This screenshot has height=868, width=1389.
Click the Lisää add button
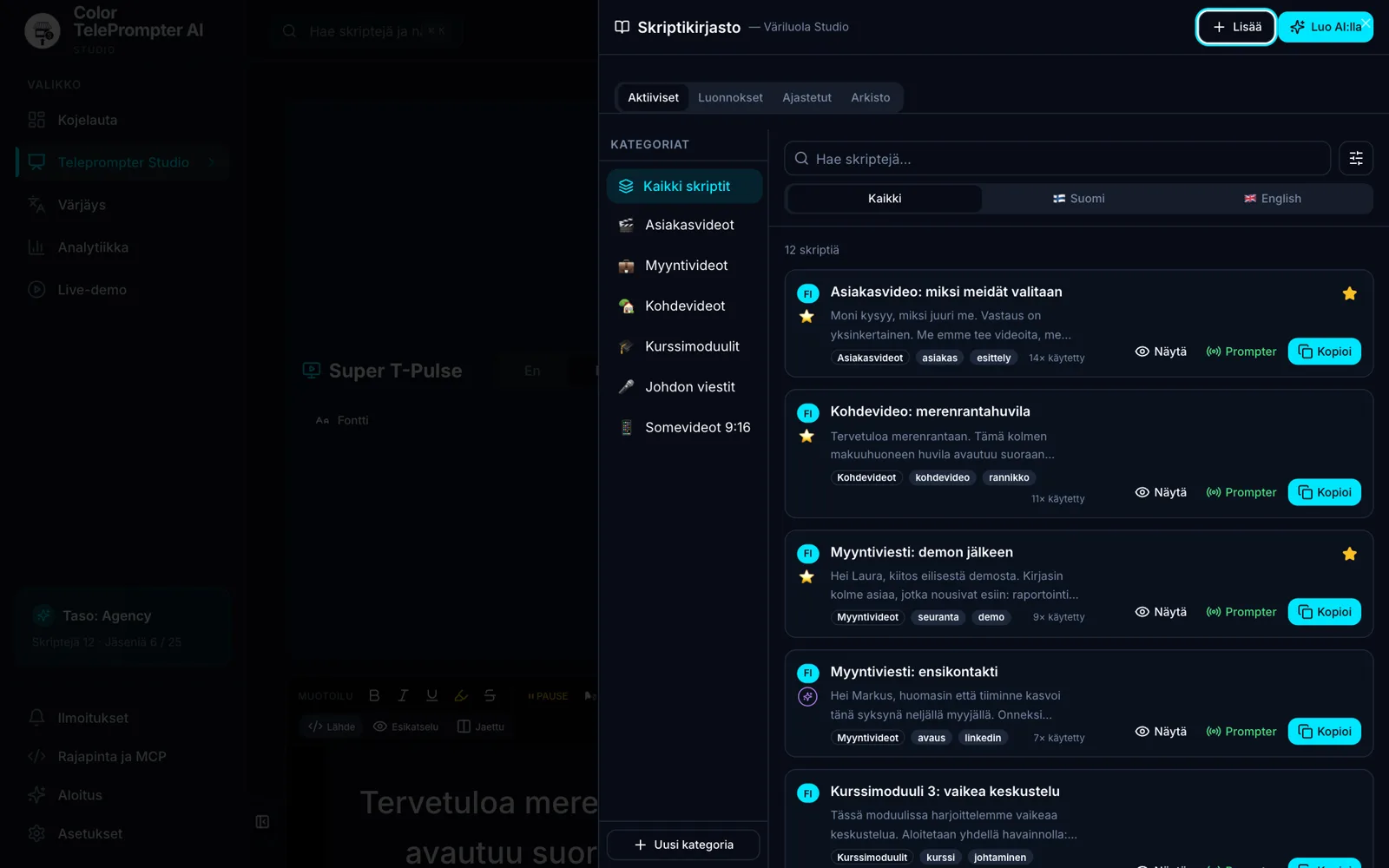click(1236, 27)
